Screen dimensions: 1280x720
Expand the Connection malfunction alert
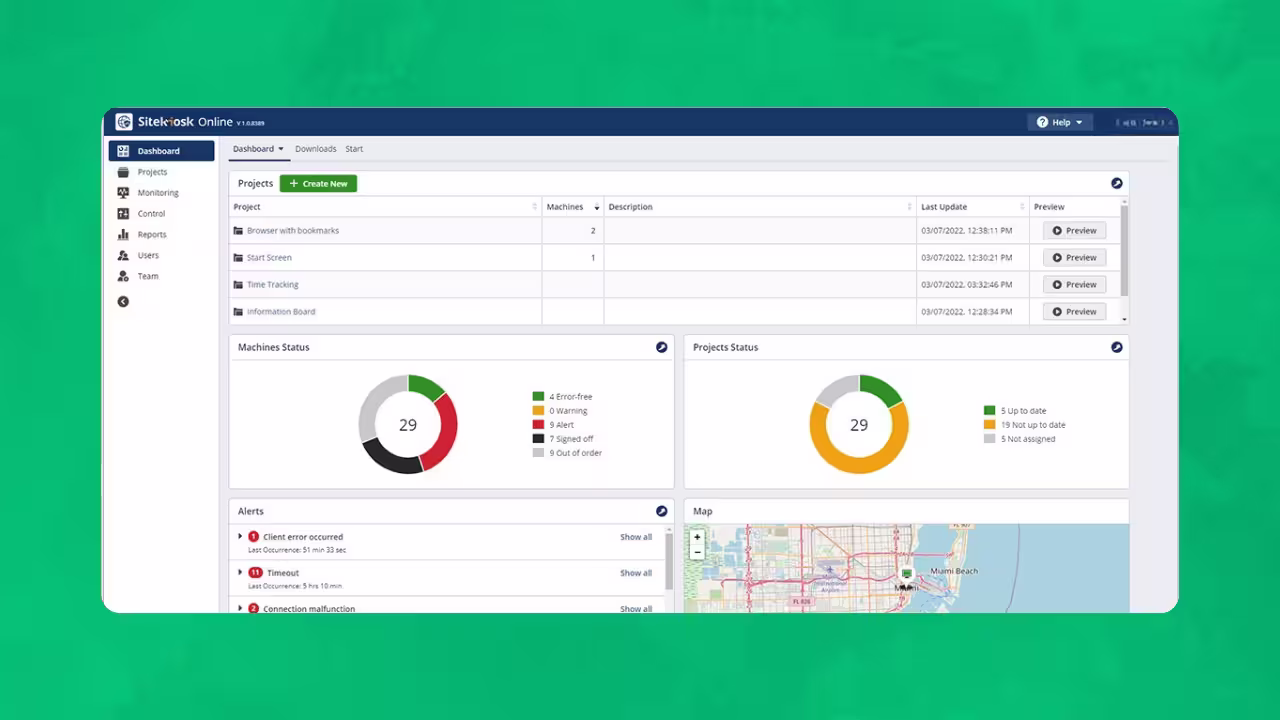click(240, 608)
